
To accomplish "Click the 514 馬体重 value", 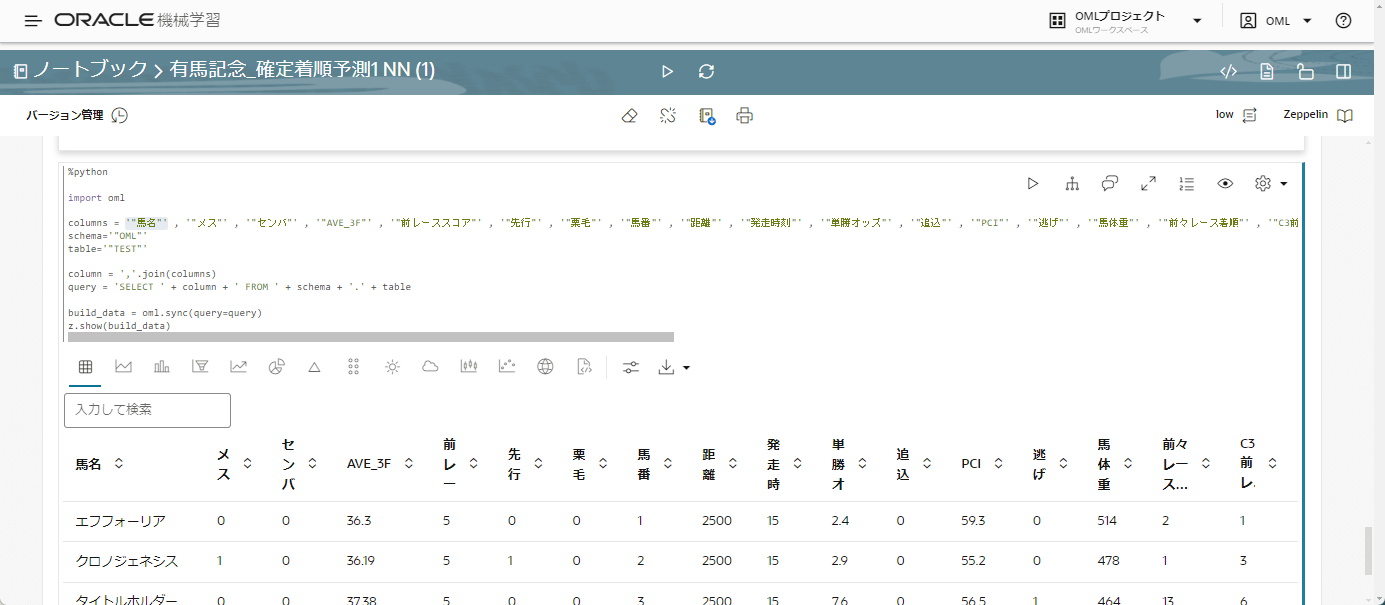I will pyautogui.click(x=1108, y=521).
